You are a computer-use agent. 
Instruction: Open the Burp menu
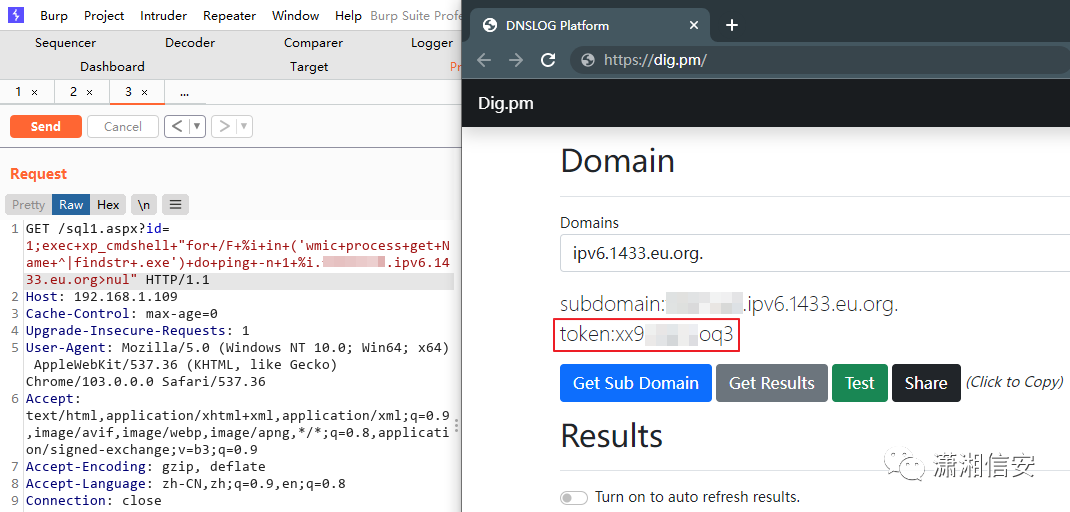pyautogui.click(x=54, y=16)
